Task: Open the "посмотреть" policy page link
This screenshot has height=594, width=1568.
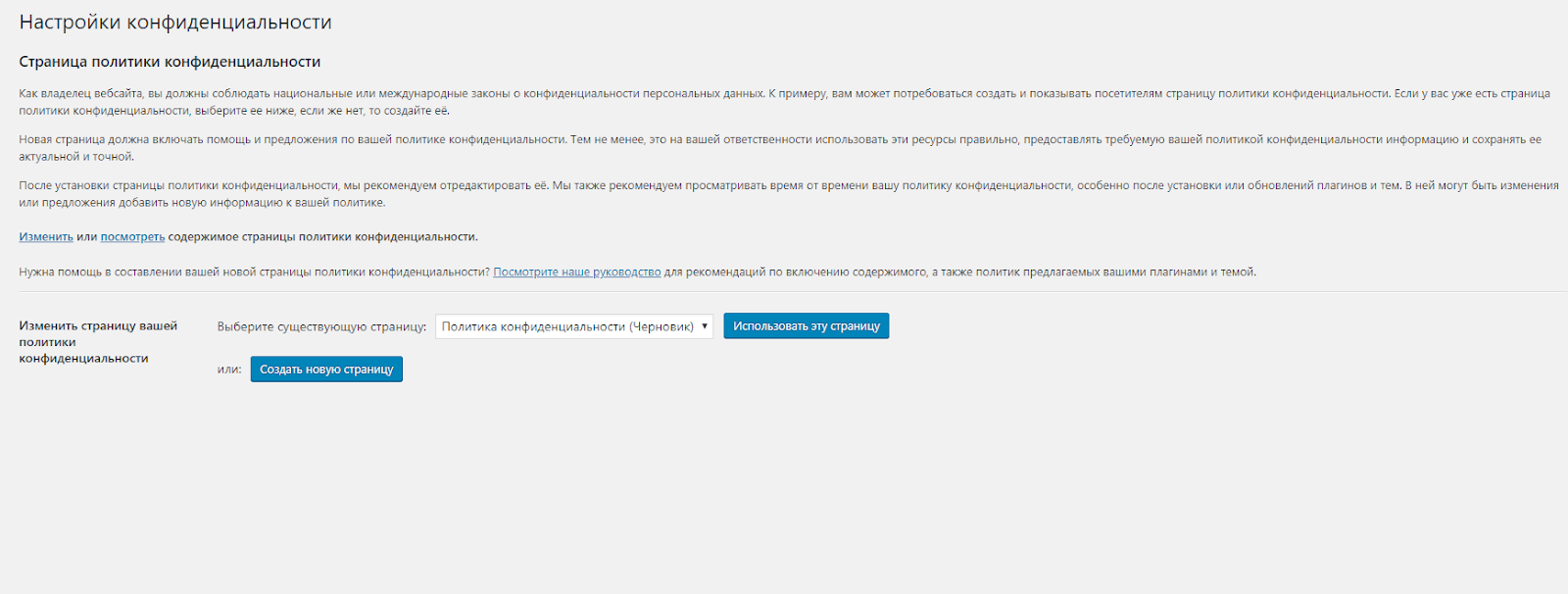Action: pyautogui.click(x=132, y=237)
